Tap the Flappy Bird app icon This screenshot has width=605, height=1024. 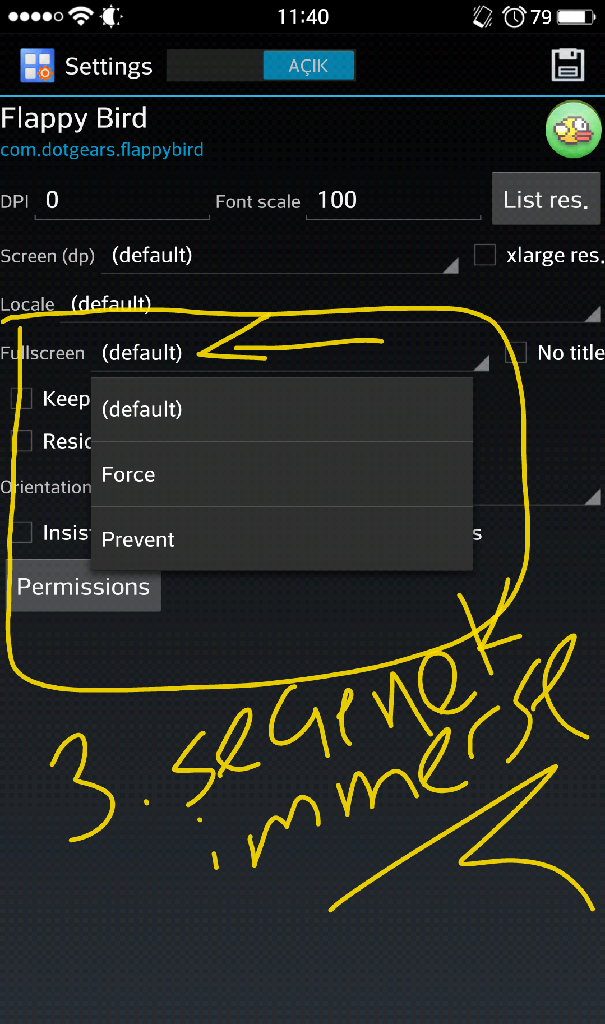pyautogui.click(x=573, y=129)
